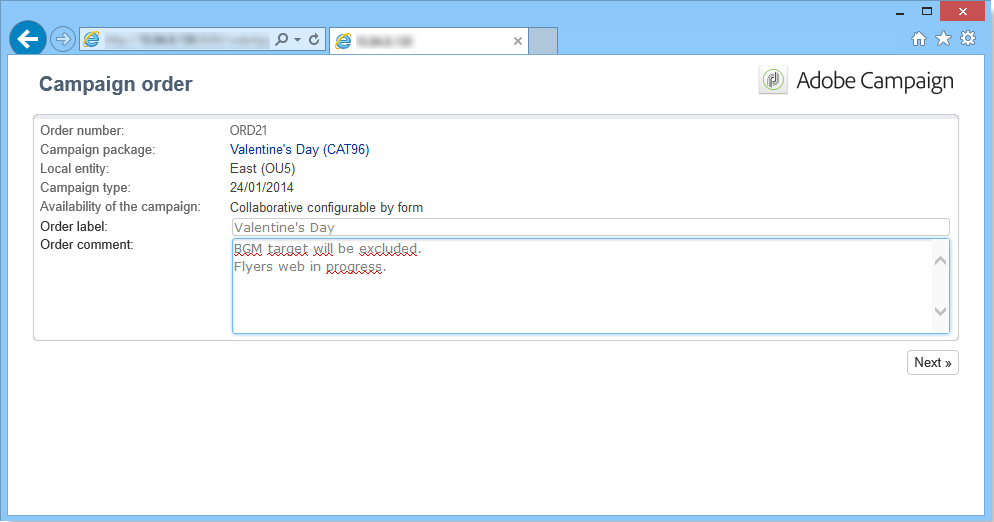Image resolution: width=994 pixels, height=522 pixels.
Task: Focus the Order label input field
Action: [x=590, y=227]
